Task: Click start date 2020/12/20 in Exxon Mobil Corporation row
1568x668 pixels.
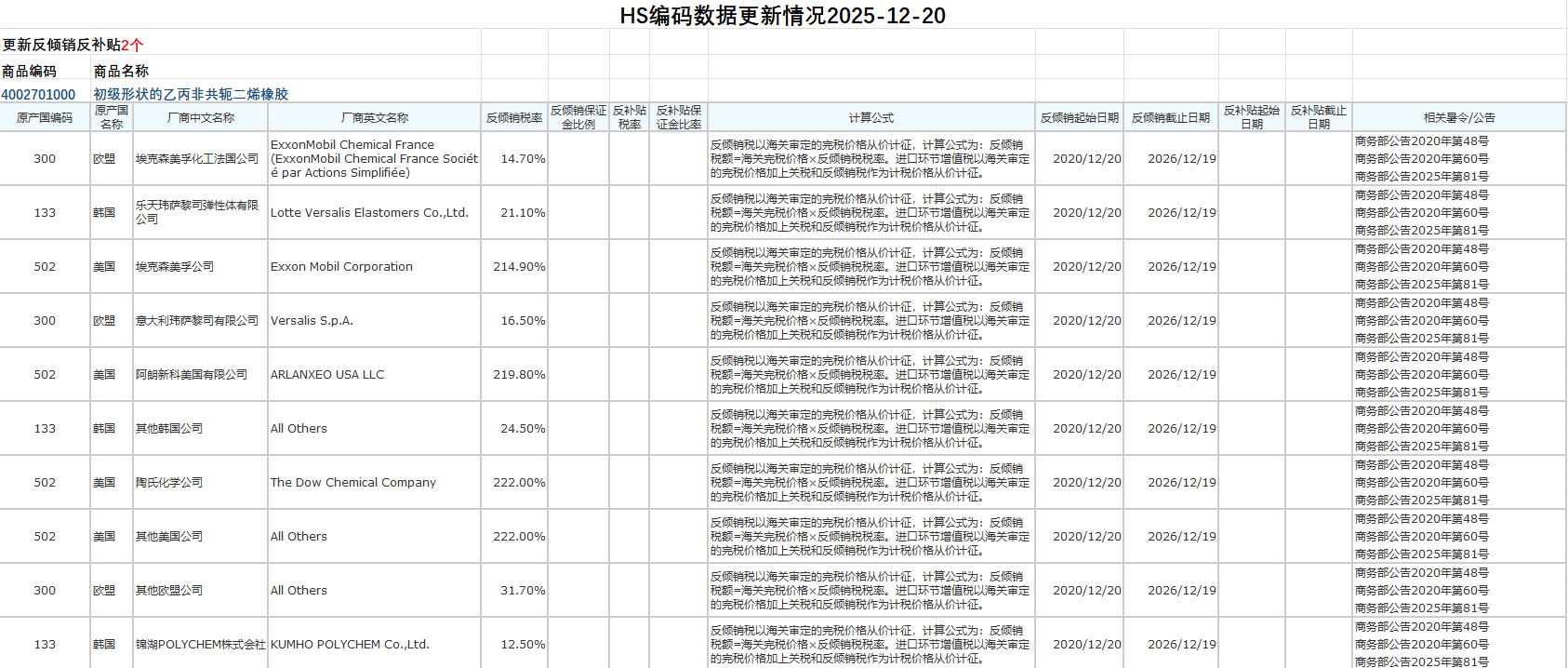Action: coord(1080,267)
